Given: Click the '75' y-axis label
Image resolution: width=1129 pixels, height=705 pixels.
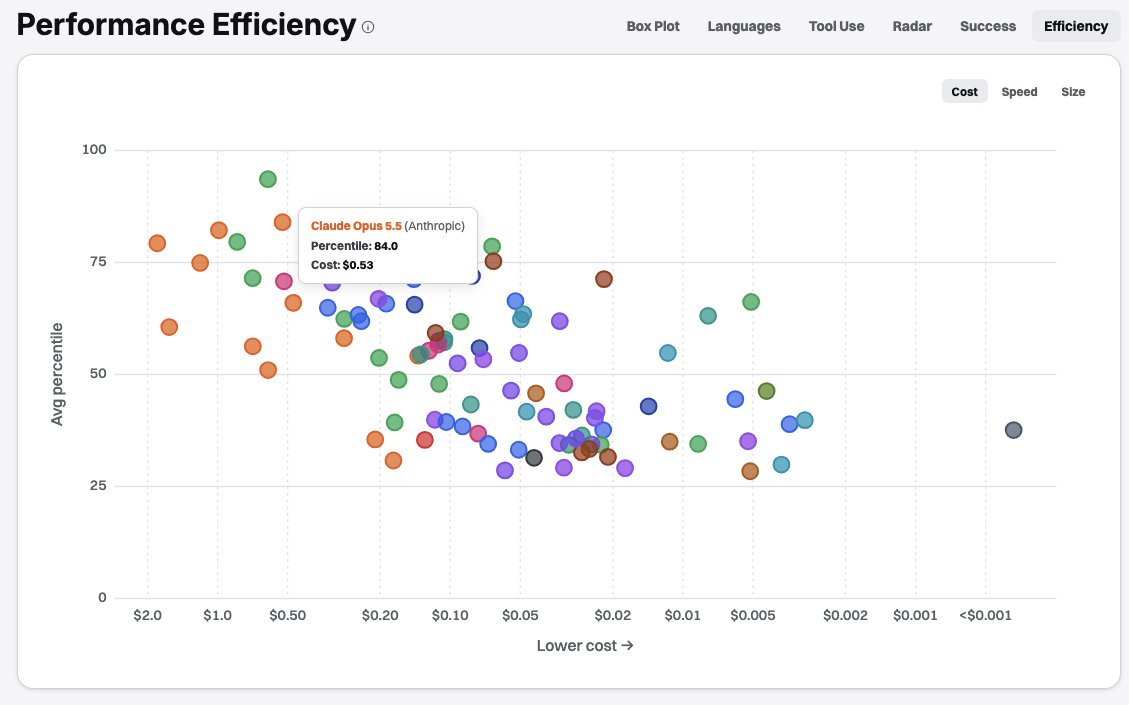Looking at the screenshot, I should tap(98, 261).
